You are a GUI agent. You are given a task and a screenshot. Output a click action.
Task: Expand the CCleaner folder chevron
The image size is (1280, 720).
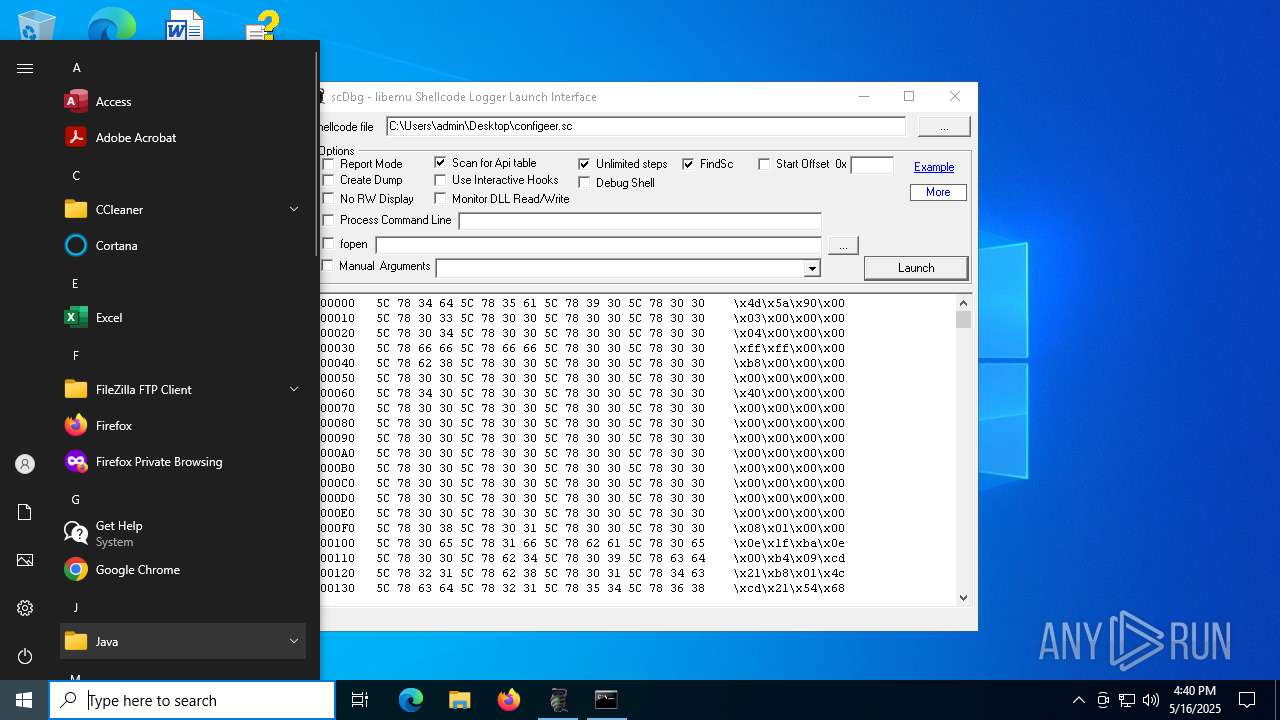coord(294,209)
